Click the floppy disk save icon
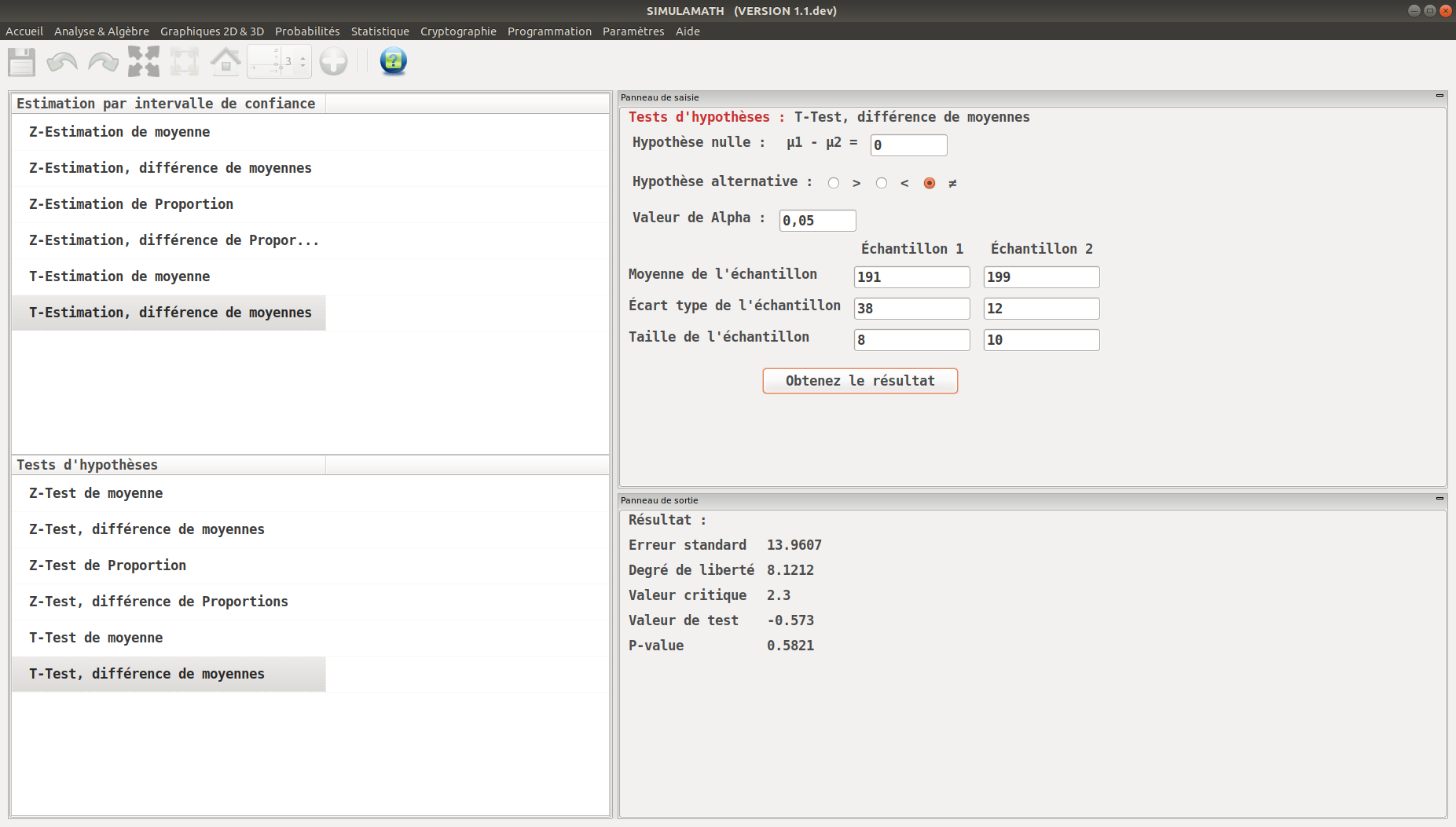The image size is (1456, 827). (22, 61)
